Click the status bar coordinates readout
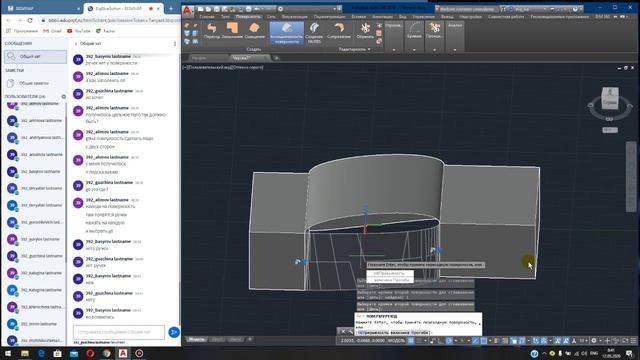Image resolution: width=640 pixels, height=360 pixels. (362, 340)
